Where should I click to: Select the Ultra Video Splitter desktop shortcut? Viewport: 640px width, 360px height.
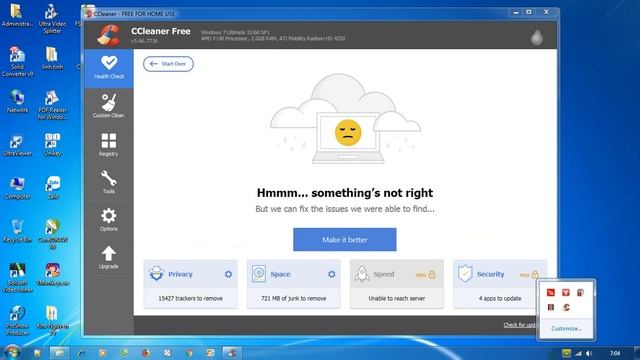tap(52, 18)
